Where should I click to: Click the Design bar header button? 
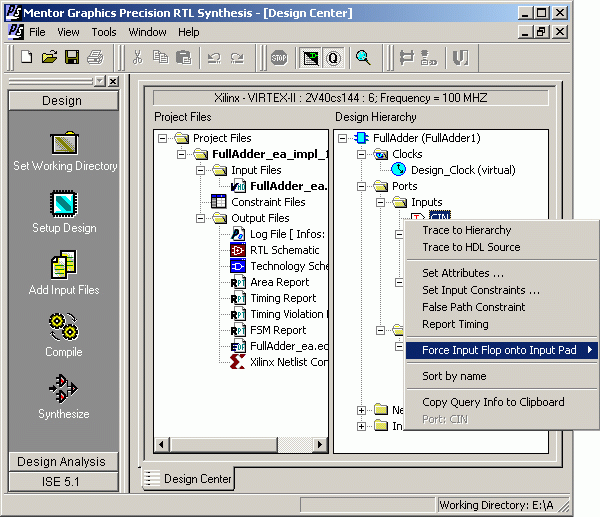(x=63, y=101)
